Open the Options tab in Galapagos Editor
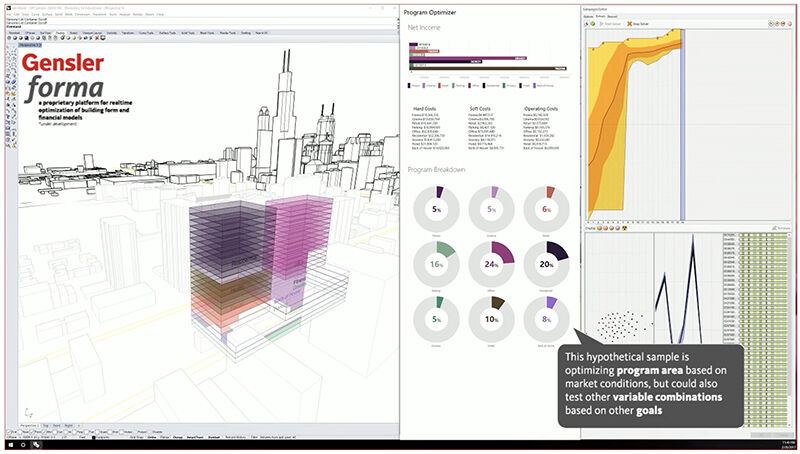This screenshot has width=800, height=454. pyautogui.click(x=588, y=16)
